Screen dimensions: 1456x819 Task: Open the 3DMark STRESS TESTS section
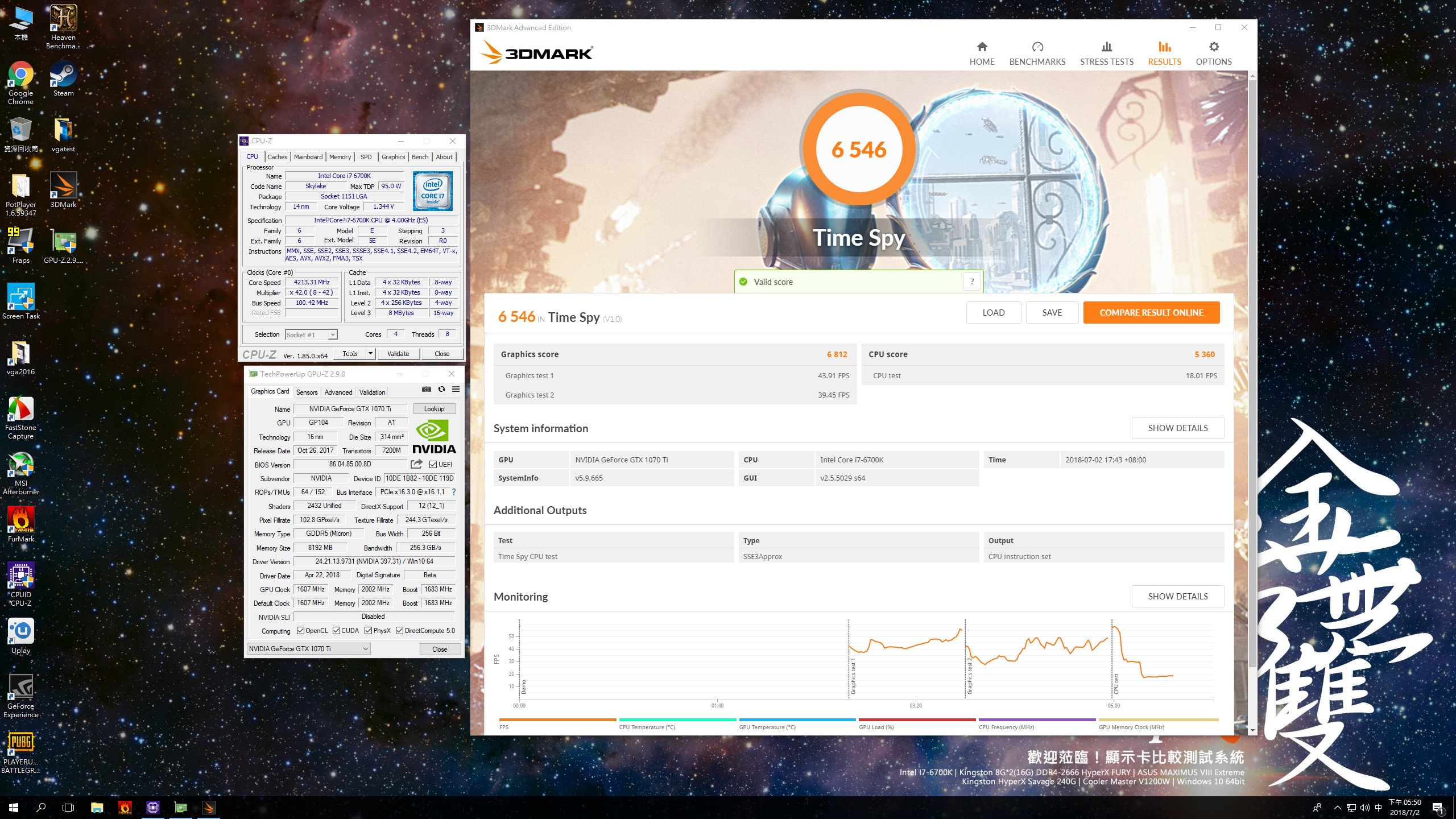pyautogui.click(x=1106, y=53)
